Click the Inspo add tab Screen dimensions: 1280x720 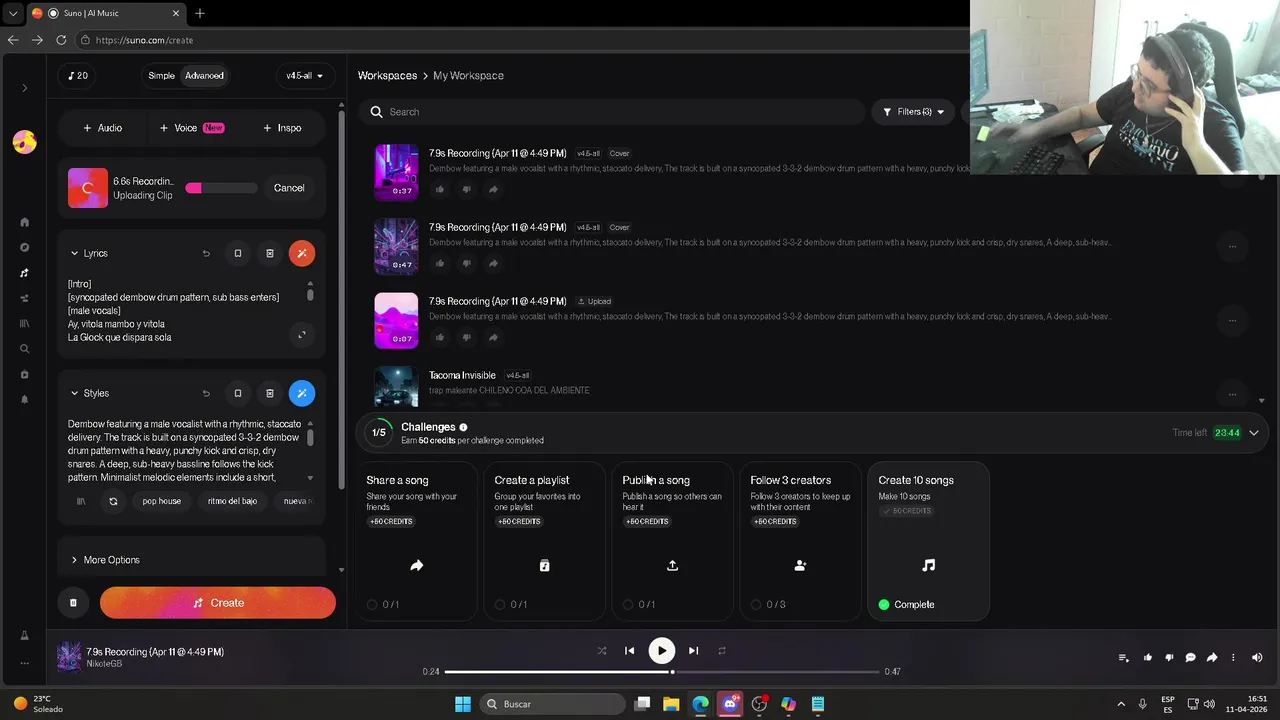point(282,128)
